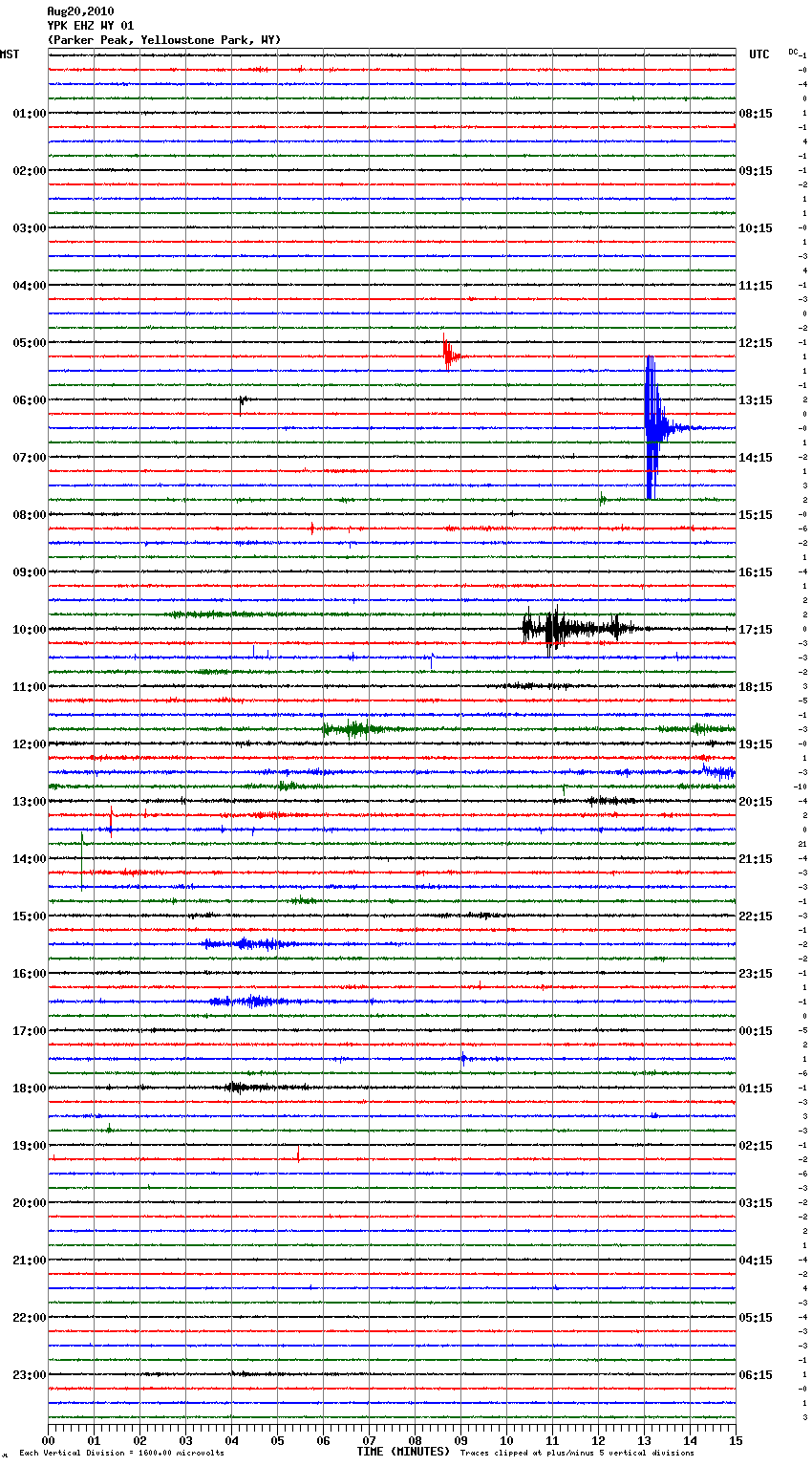Click the "00:15" UTC time label
This screenshot has width=812, height=1466.
756,1031
